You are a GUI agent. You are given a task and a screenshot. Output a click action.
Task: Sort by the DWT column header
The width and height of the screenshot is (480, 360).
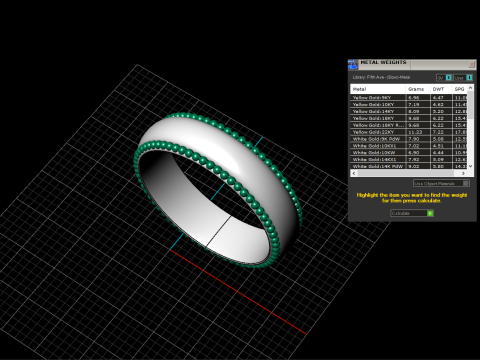point(441,89)
